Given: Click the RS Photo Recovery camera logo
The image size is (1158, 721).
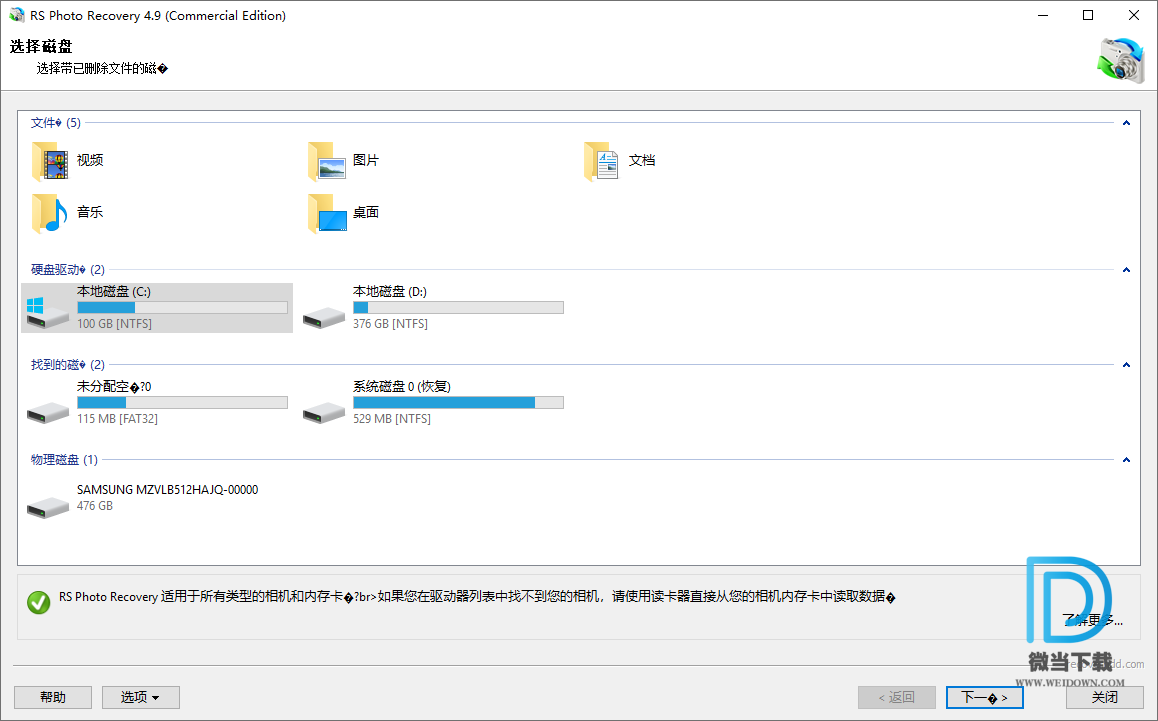Looking at the screenshot, I should 1120,59.
